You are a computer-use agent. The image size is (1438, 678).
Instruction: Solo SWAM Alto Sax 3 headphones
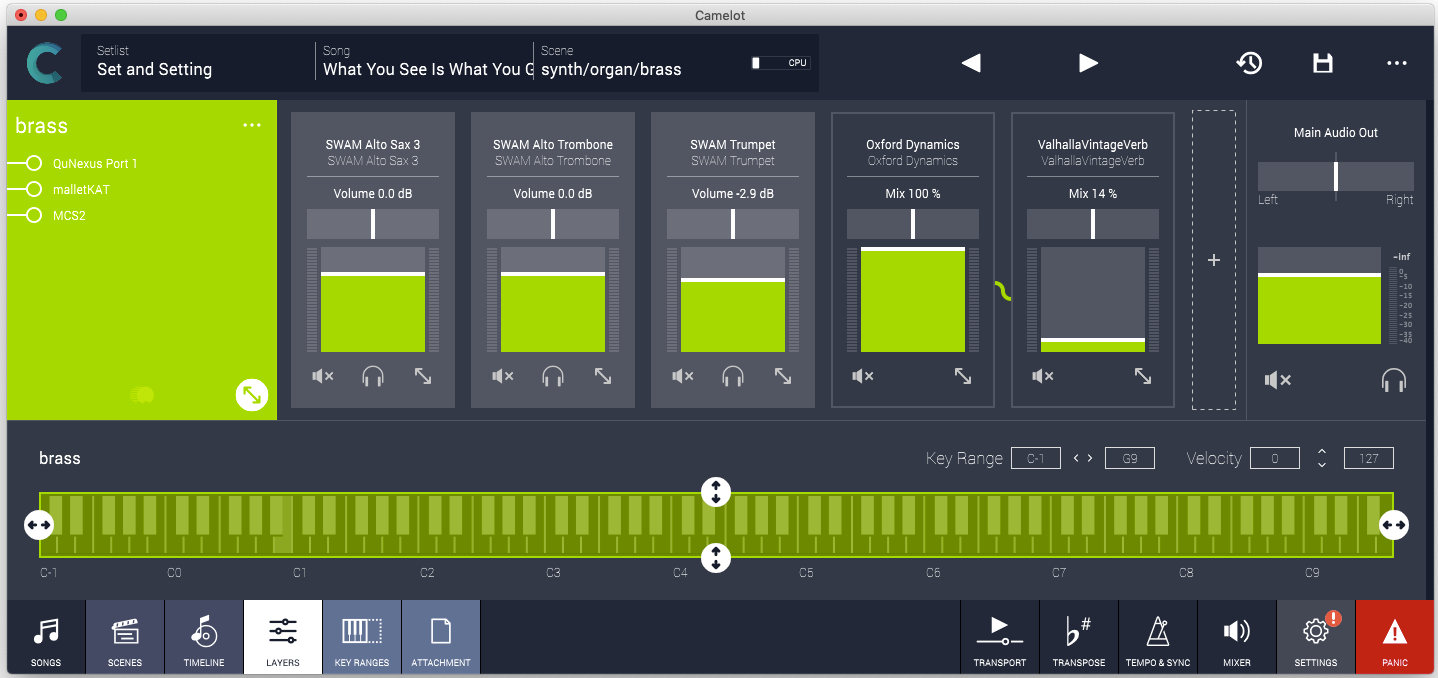coord(373,377)
